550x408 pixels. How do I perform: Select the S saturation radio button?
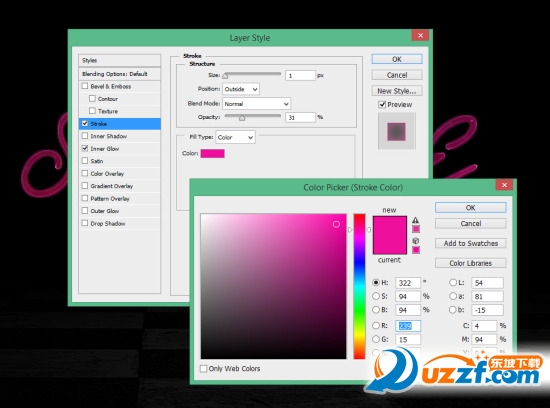pos(376,296)
